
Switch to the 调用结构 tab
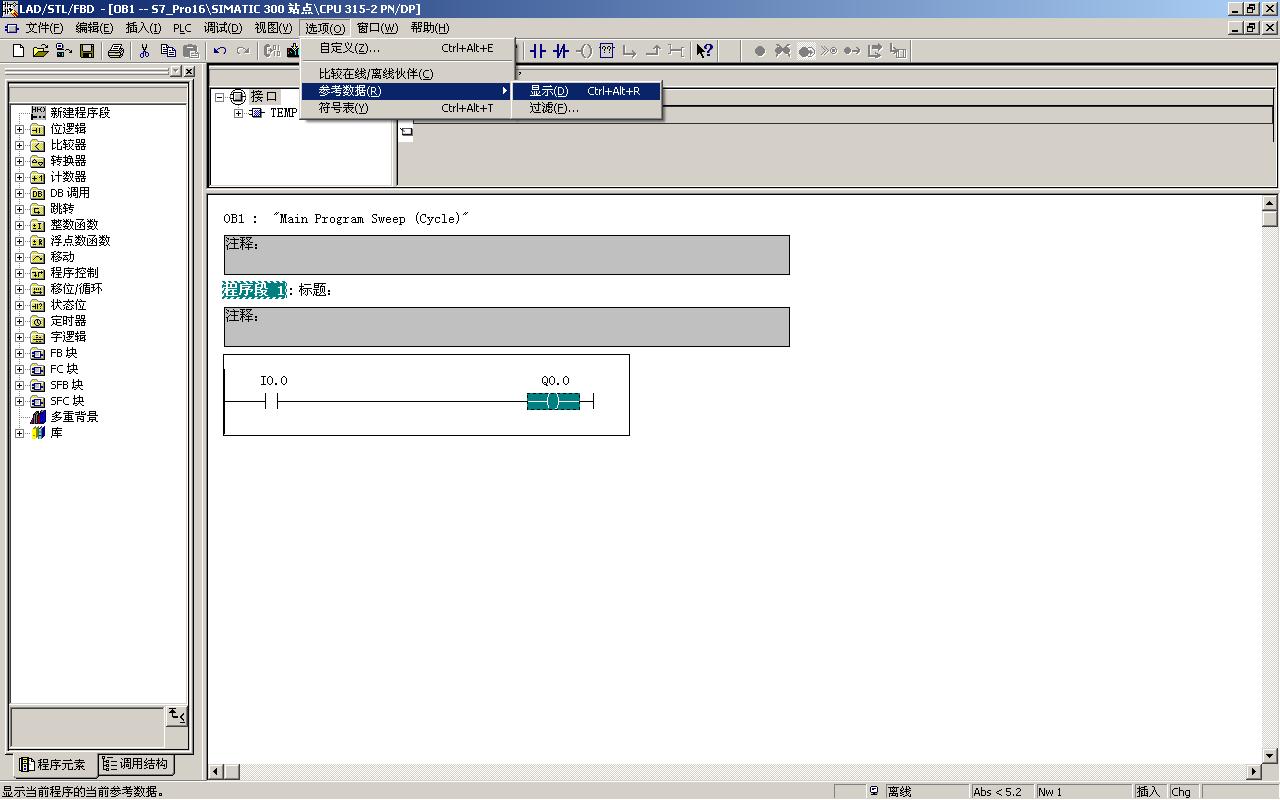[137, 764]
